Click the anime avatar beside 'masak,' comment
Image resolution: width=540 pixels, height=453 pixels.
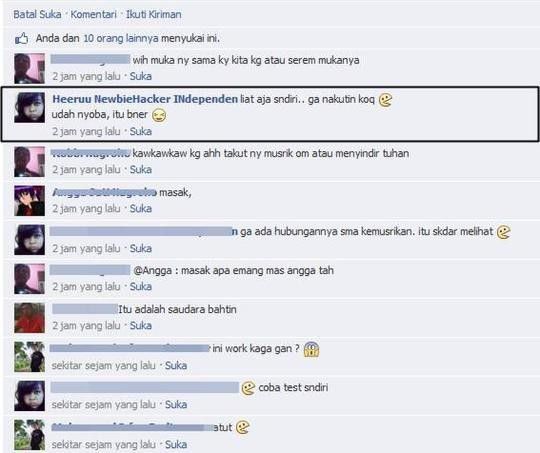[x=29, y=200]
